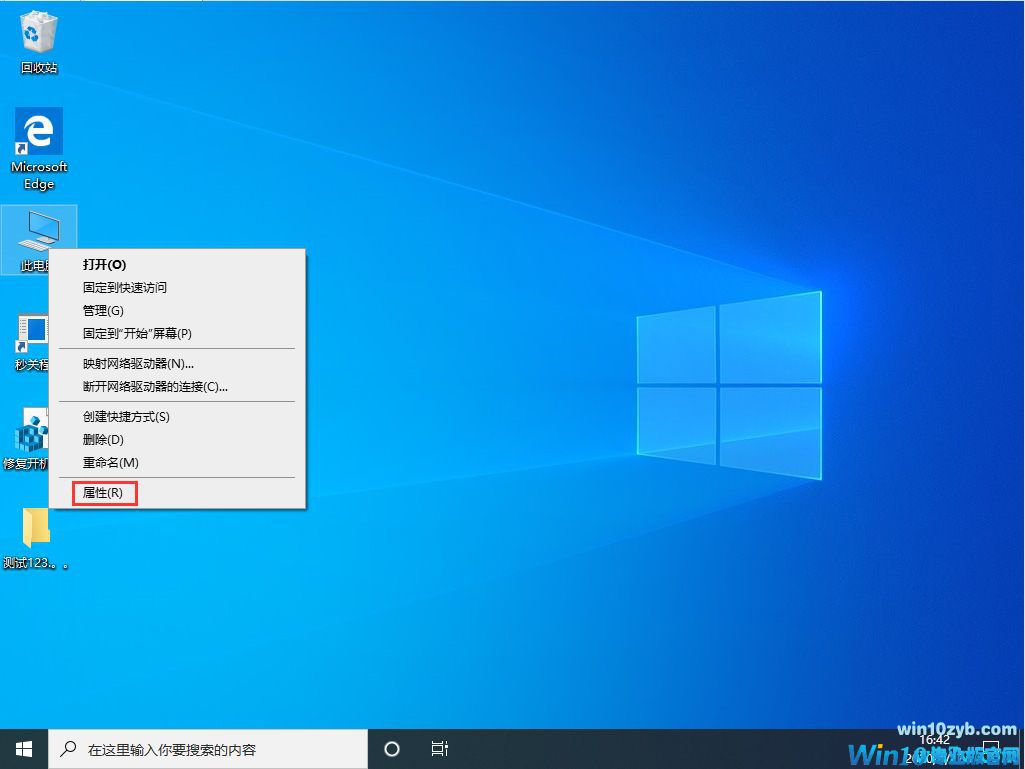Screen dimensions: 1025x769
Task: Click the Cortana circle icon in taskbar
Action: pos(392,749)
